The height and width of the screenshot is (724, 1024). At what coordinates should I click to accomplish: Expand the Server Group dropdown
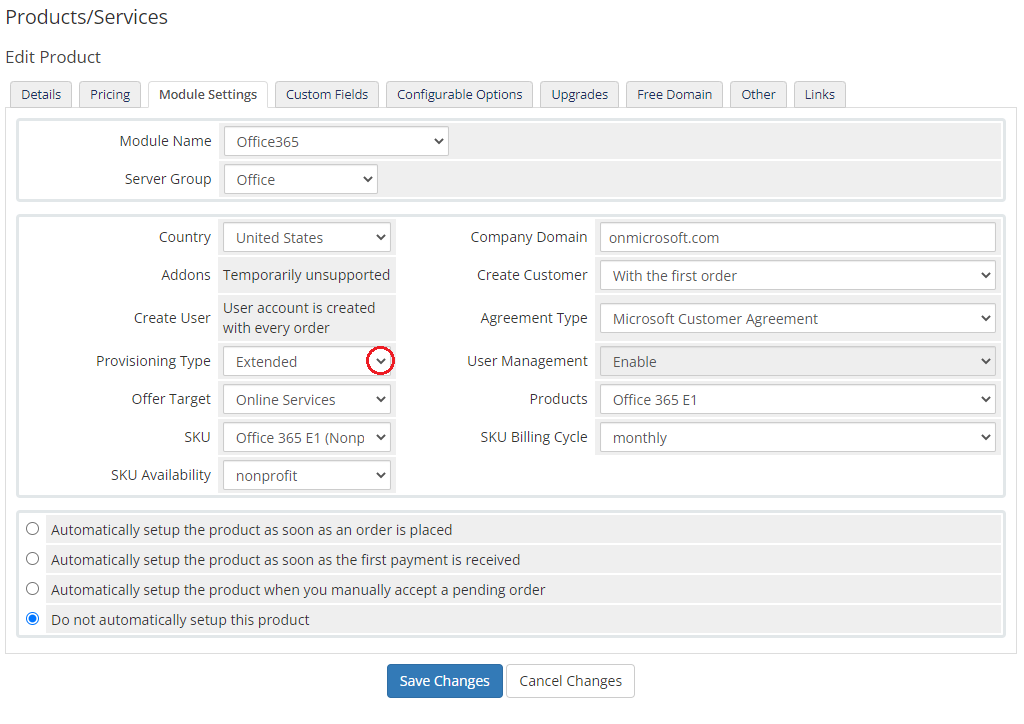(x=300, y=180)
